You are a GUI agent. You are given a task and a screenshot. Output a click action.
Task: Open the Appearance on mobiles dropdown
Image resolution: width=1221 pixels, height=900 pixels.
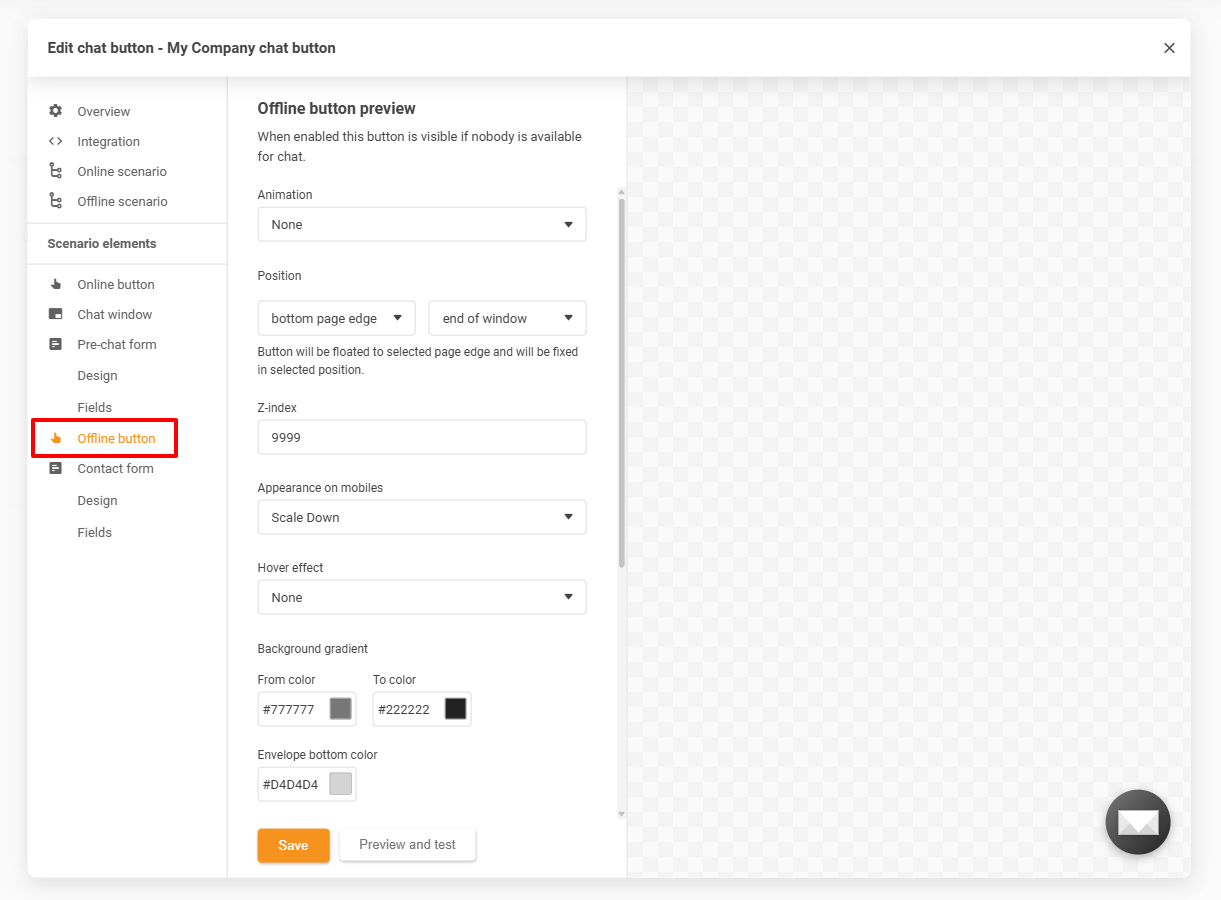[x=421, y=517]
